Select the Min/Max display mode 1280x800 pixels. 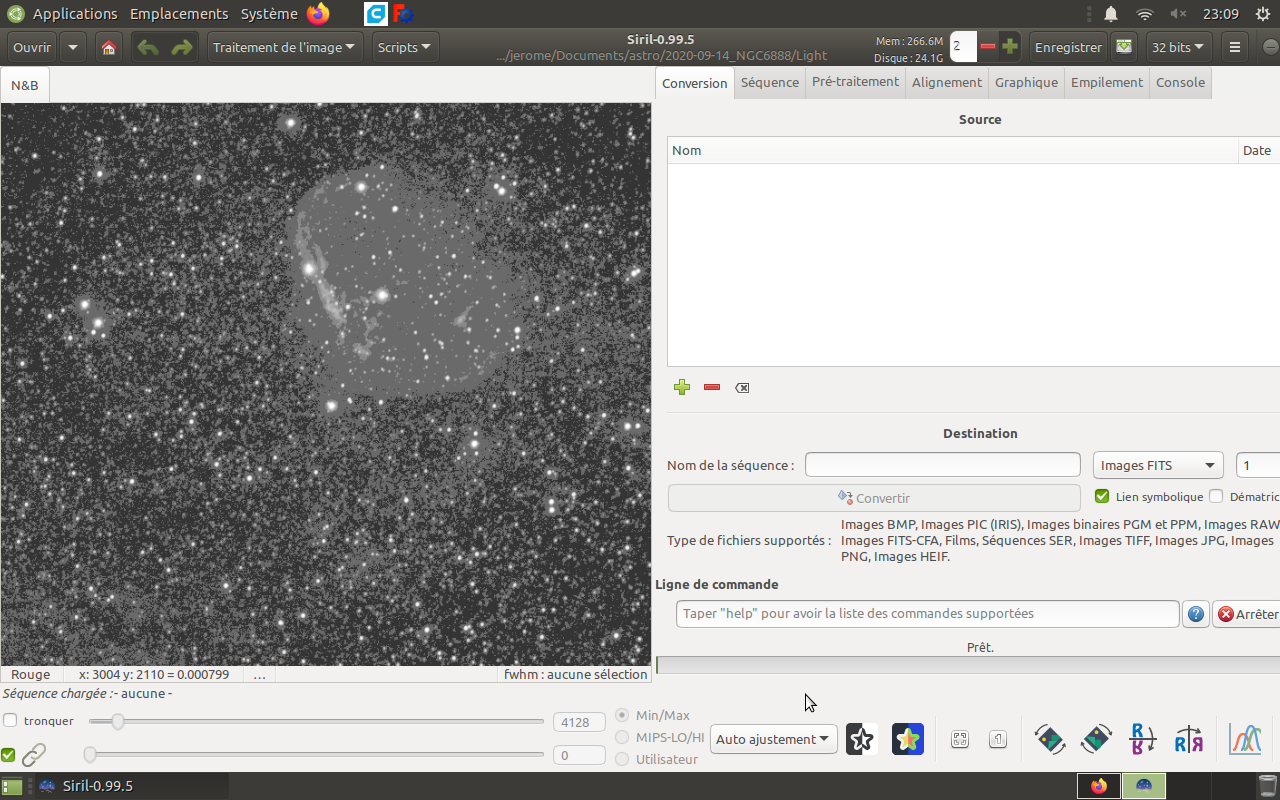pos(622,715)
